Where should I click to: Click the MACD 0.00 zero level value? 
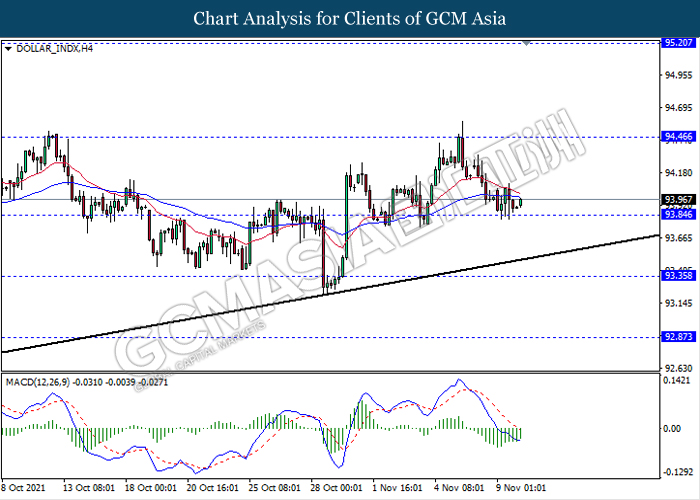(x=672, y=429)
